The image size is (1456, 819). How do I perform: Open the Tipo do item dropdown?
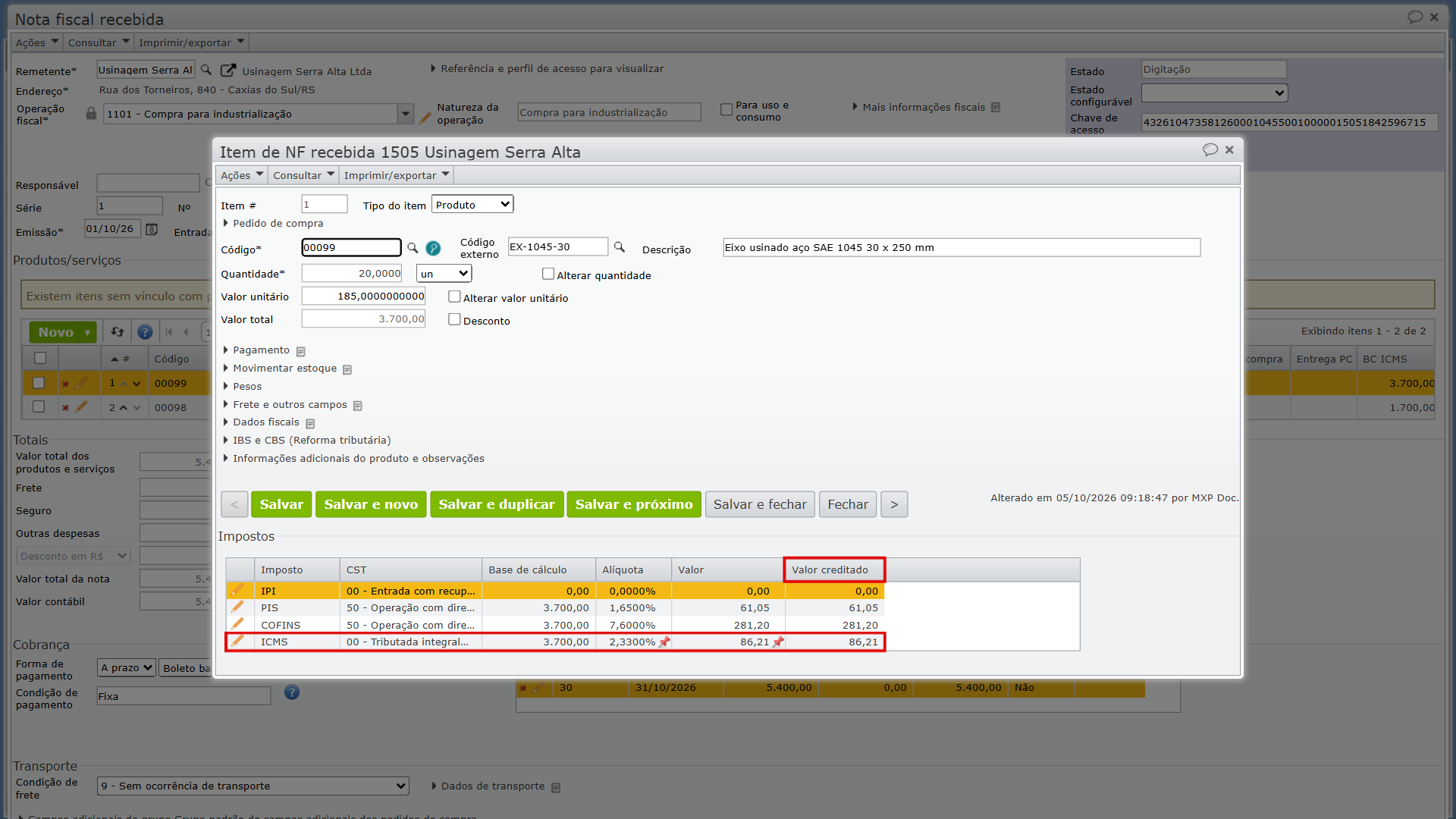(472, 205)
